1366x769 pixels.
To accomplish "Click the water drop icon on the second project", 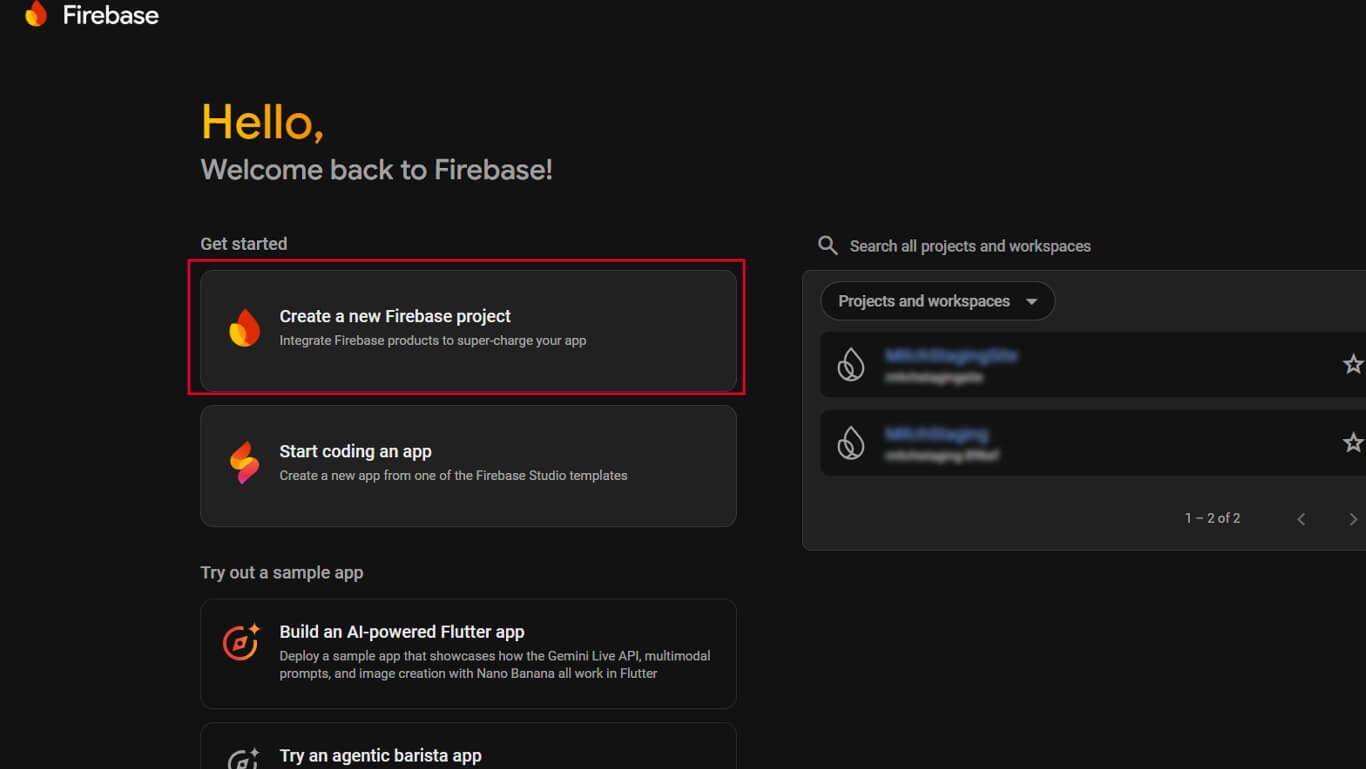I will (852, 442).
